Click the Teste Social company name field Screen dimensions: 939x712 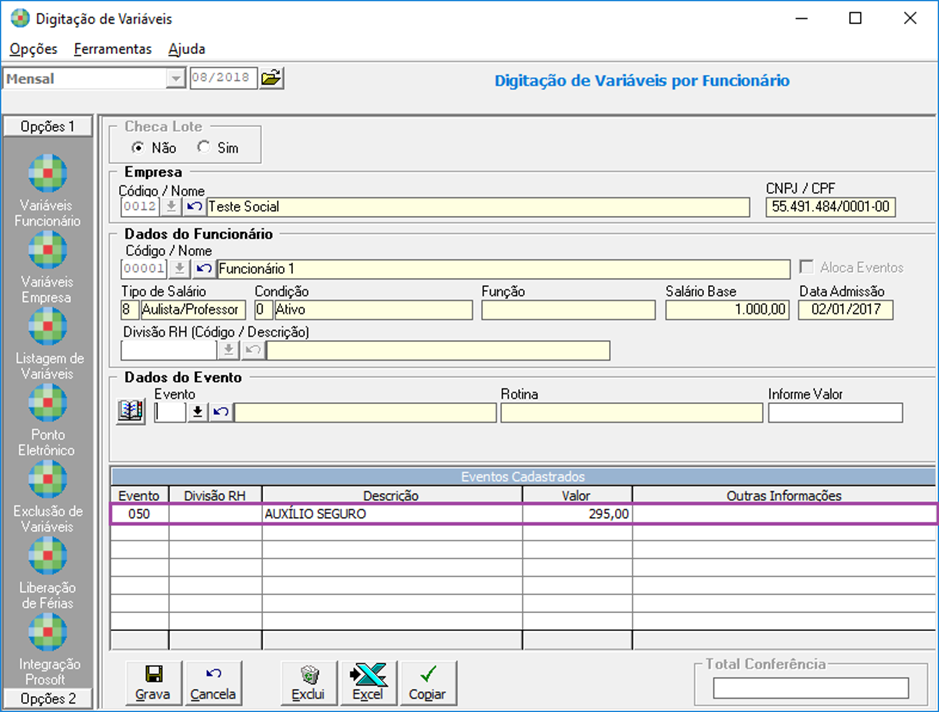tap(478, 207)
